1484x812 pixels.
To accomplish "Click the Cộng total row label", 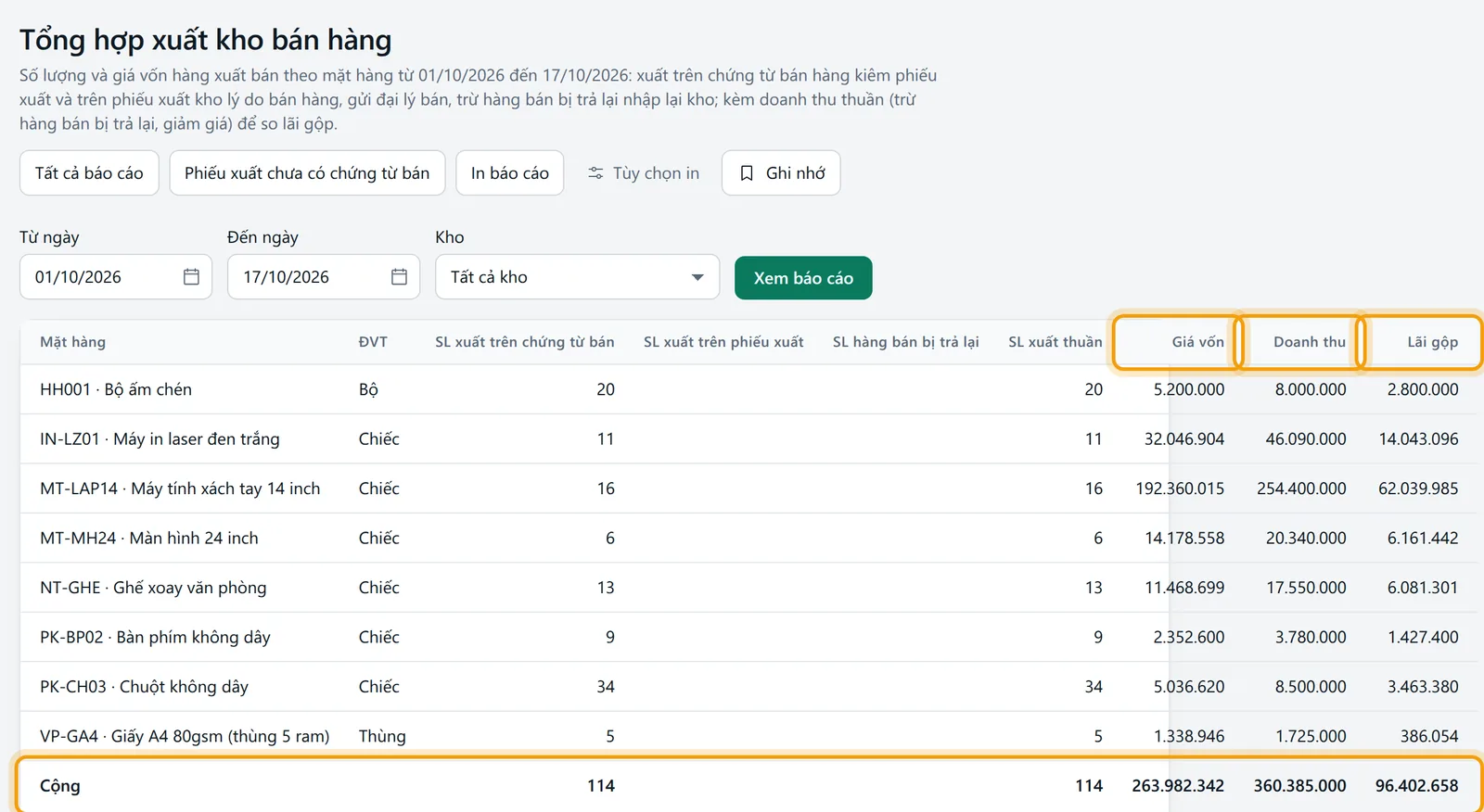I will coord(60,786).
